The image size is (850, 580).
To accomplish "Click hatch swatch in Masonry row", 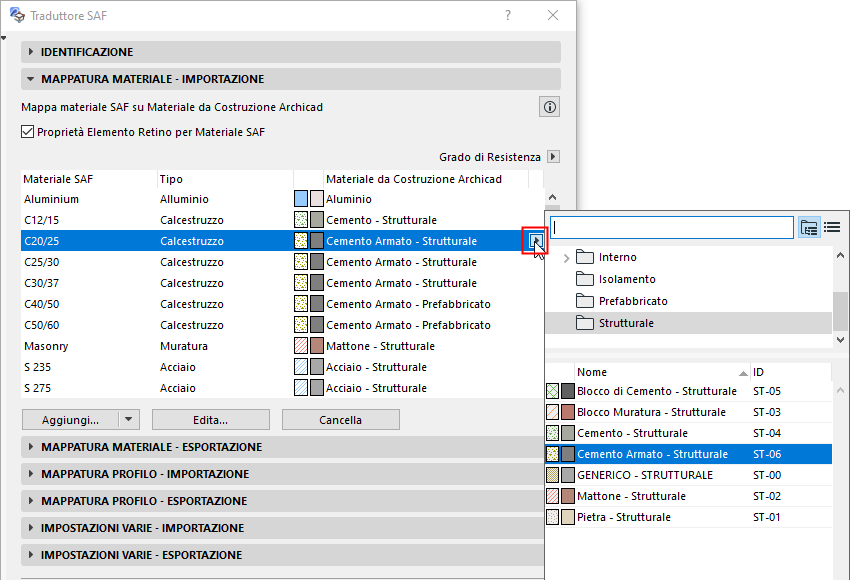I will pyautogui.click(x=301, y=346).
